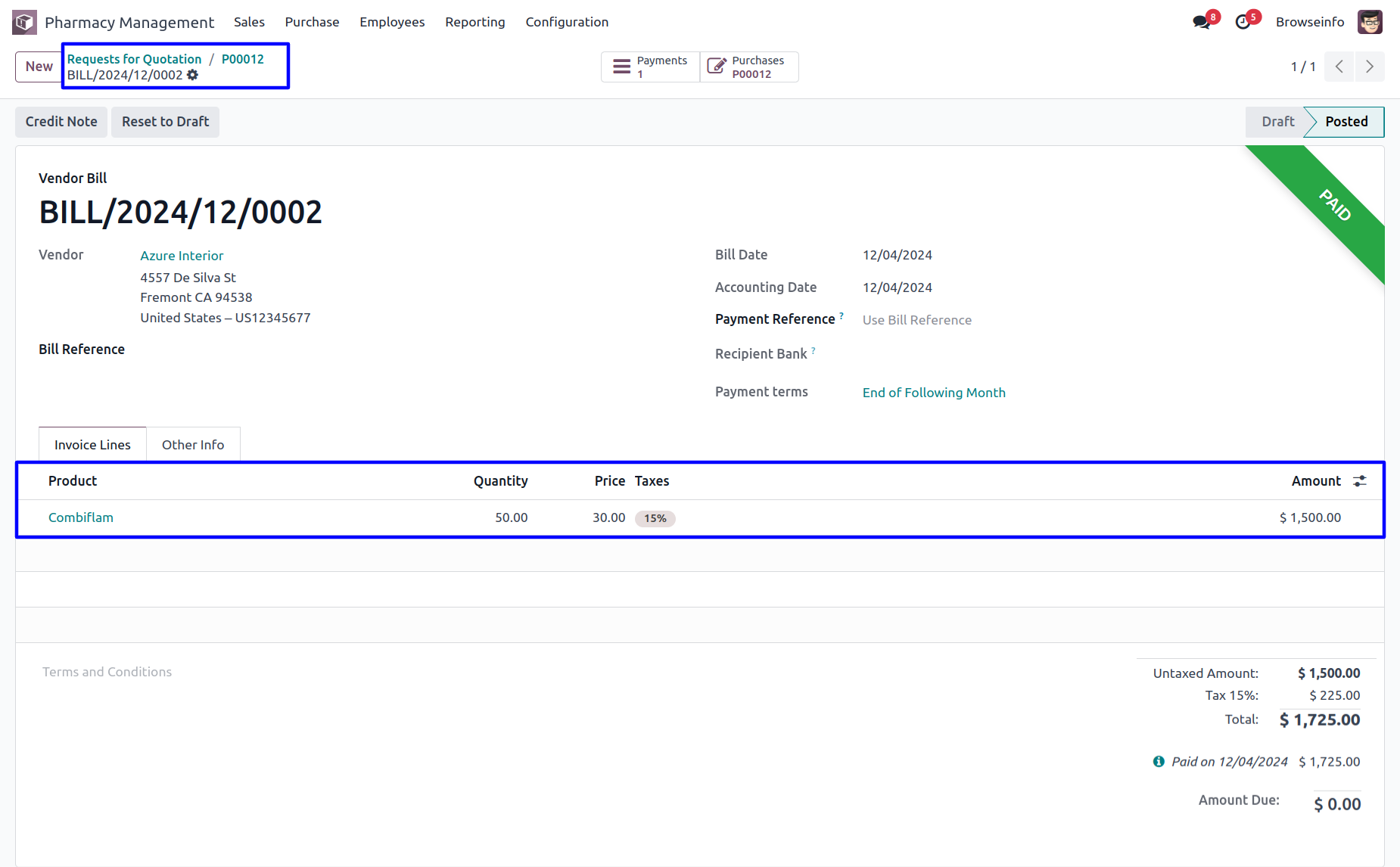Open the Reporting menu
Image resolution: width=1400 pixels, height=867 pixels.
click(x=475, y=22)
